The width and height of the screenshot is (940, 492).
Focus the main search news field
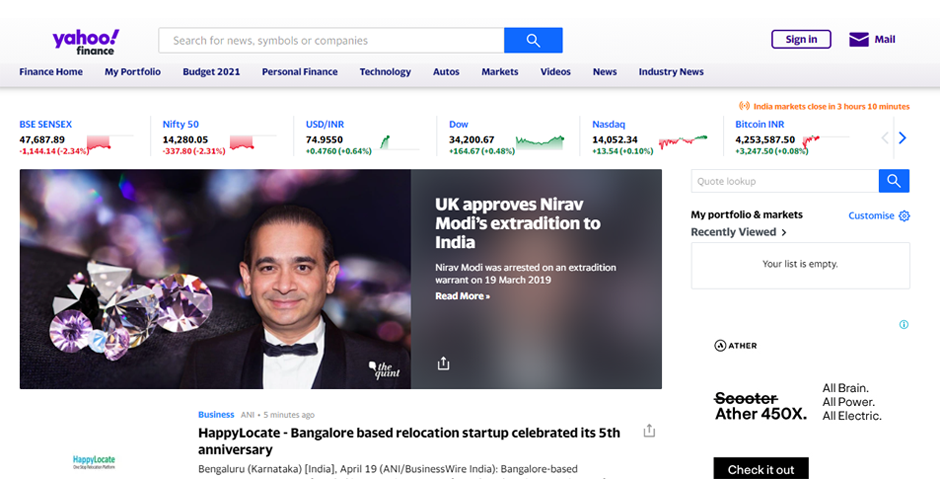(x=332, y=40)
